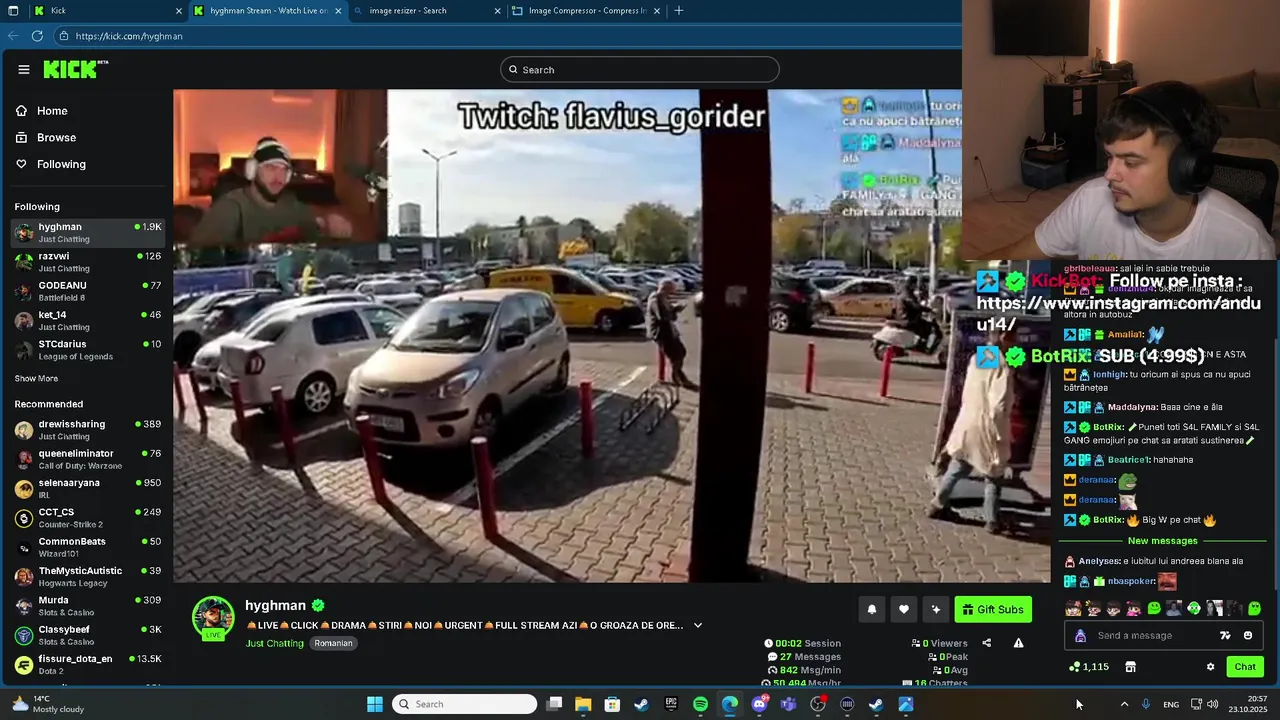Image resolution: width=1280 pixels, height=720 pixels.
Task: Send message with the green Chat button
Action: click(1245, 667)
